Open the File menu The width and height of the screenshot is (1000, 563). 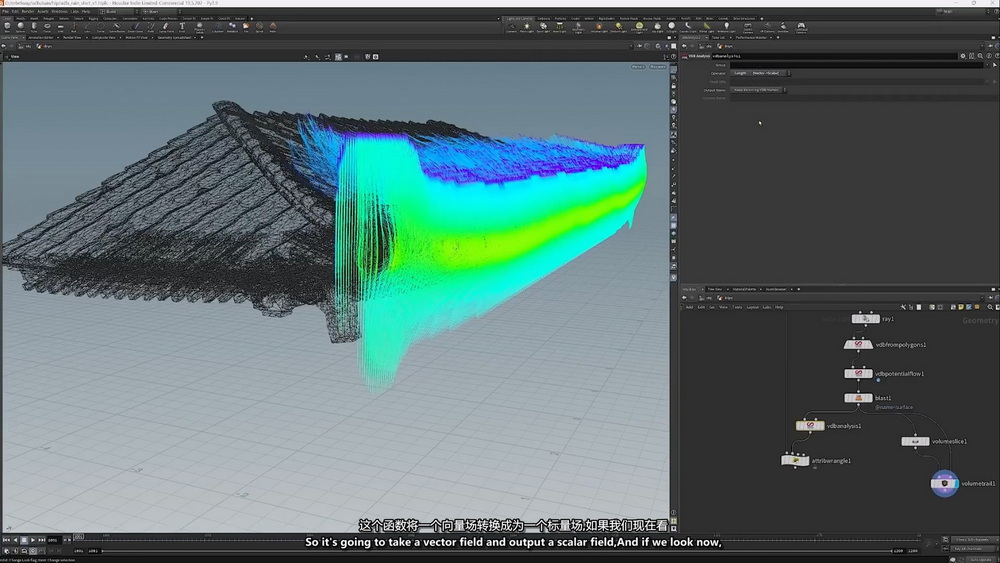coord(6,11)
